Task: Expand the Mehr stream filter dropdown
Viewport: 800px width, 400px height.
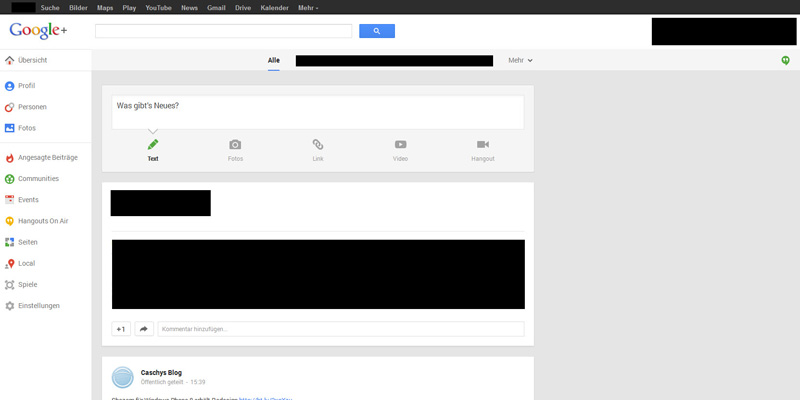Action: click(520, 60)
